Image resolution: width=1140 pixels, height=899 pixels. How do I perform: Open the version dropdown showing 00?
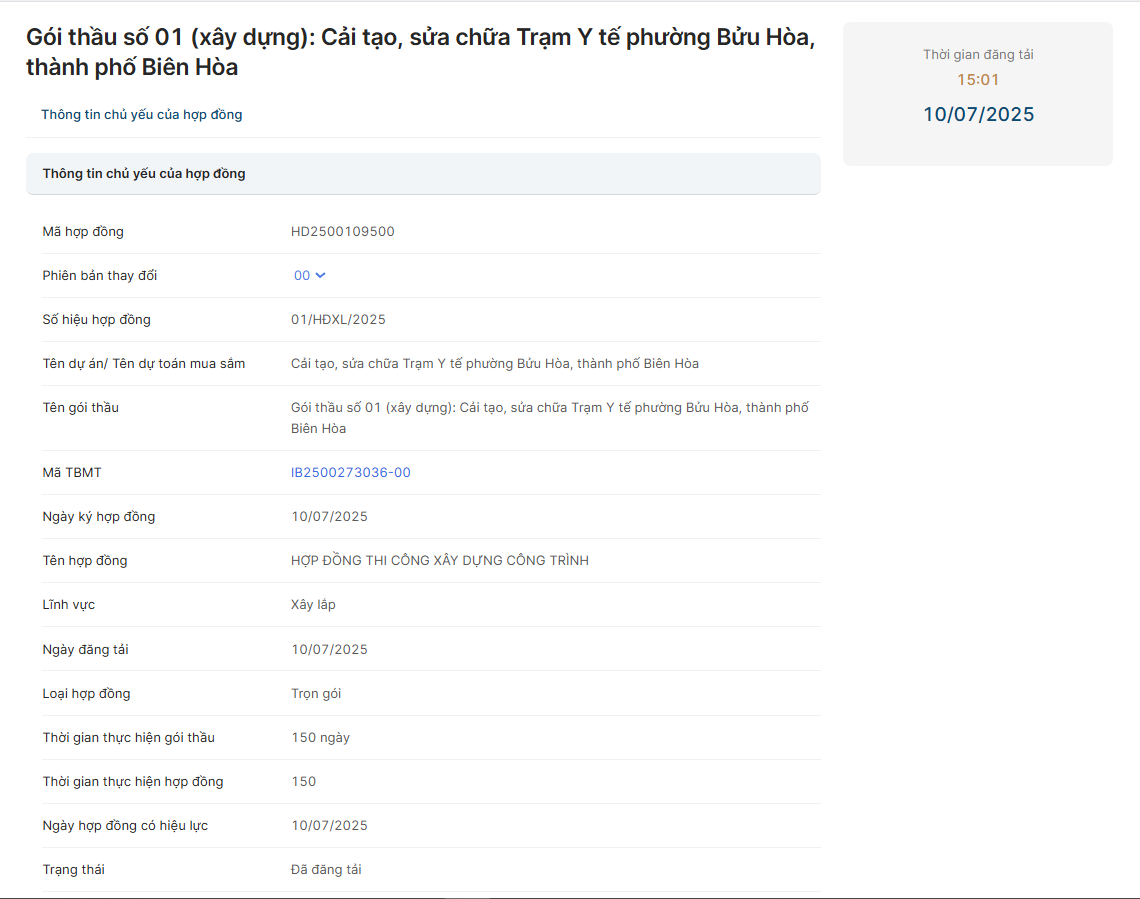pyautogui.click(x=302, y=276)
